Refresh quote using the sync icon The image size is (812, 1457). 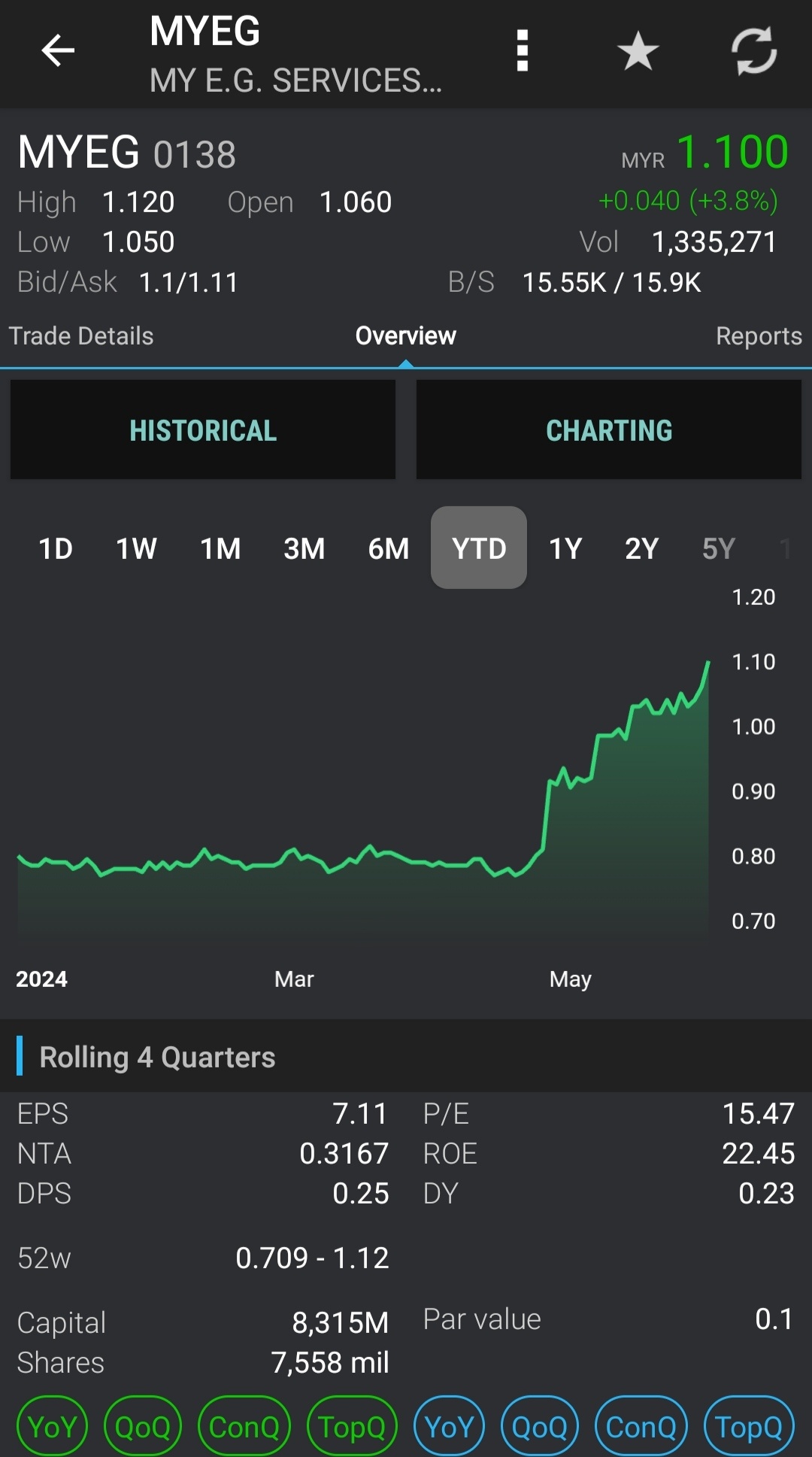(754, 51)
